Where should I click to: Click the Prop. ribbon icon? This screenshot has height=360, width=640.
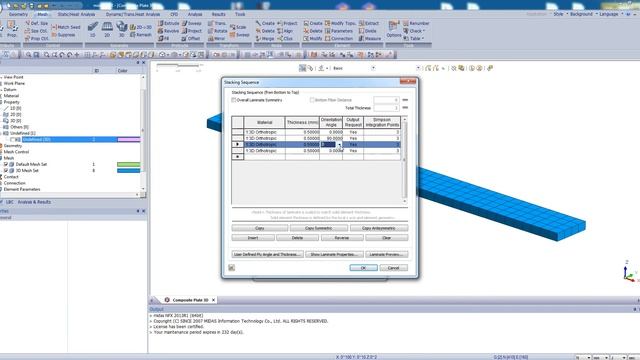click(12, 29)
